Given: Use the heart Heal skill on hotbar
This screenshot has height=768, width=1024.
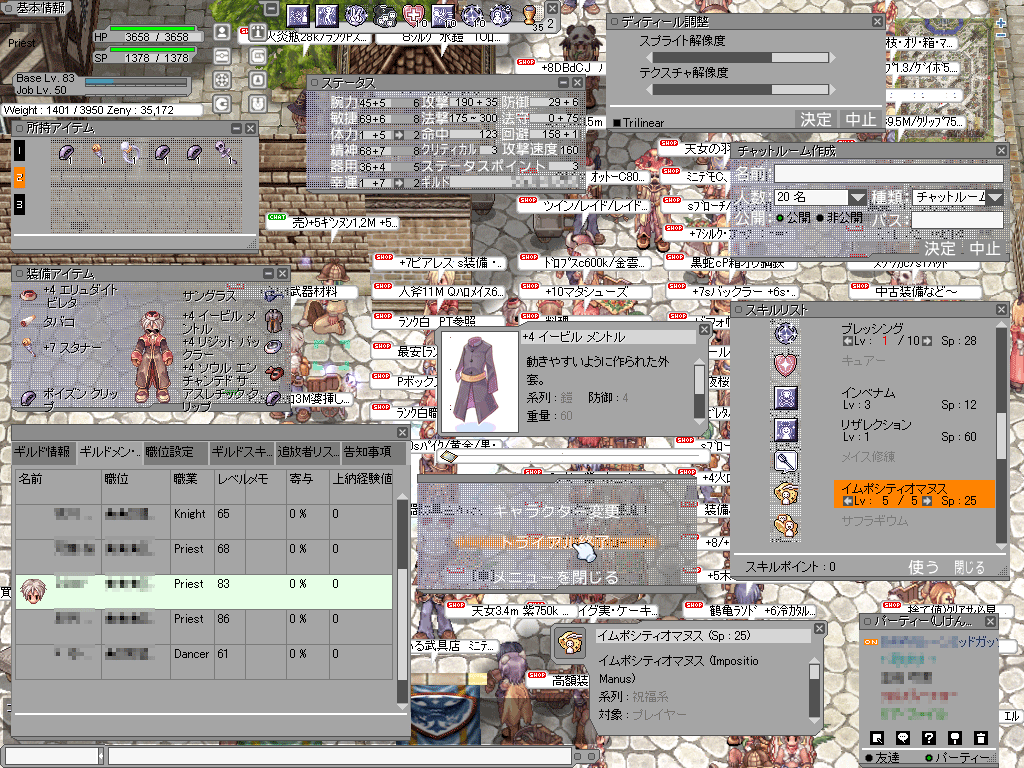Looking at the screenshot, I should (x=413, y=15).
